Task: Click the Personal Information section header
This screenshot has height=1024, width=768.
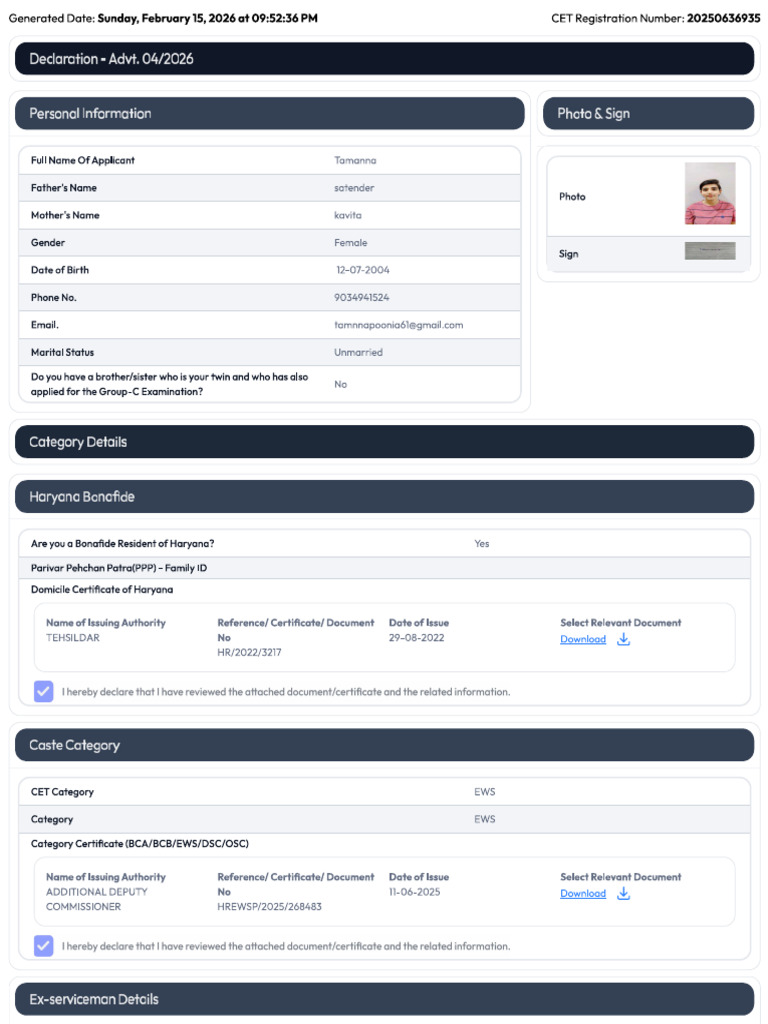Action: click(x=270, y=114)
